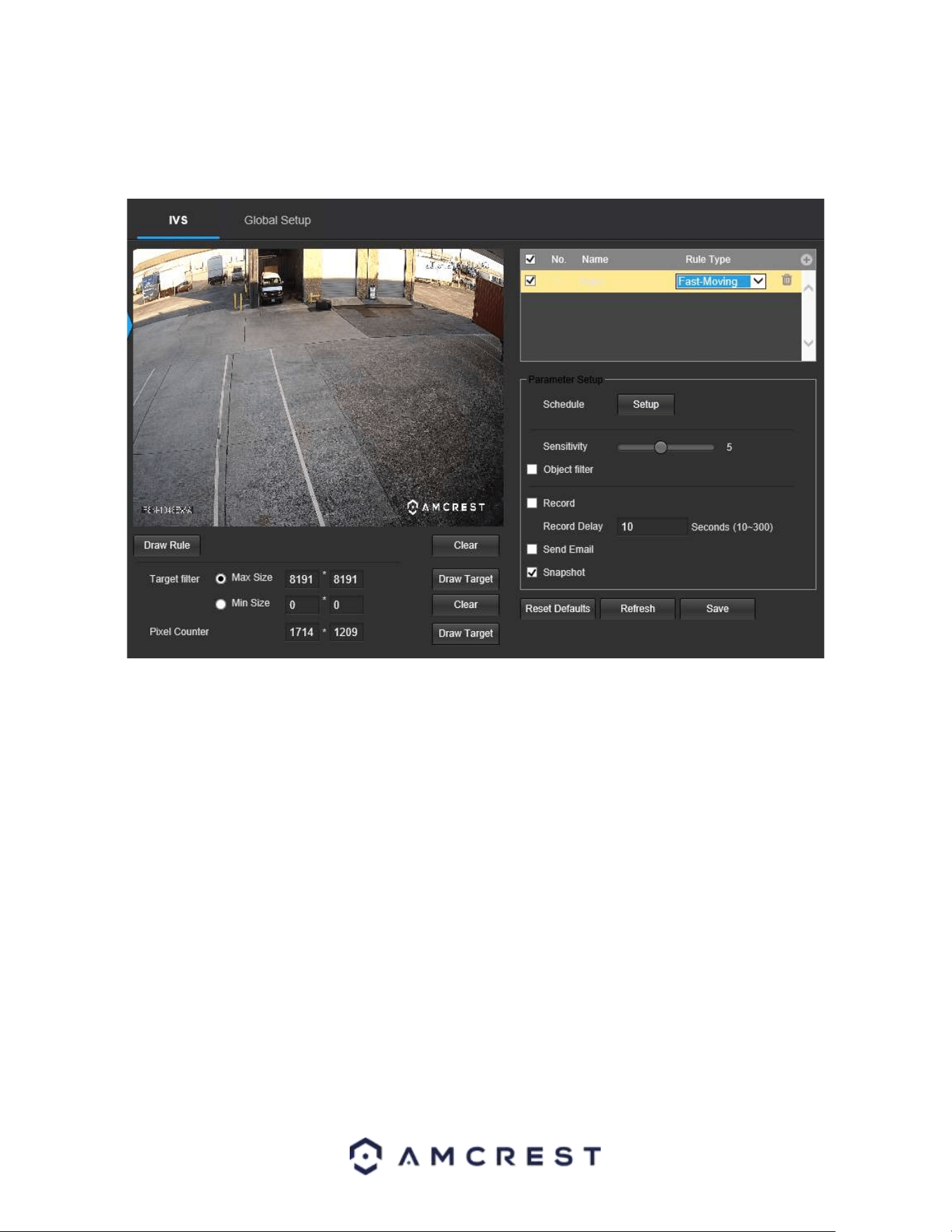Click the camera video preview
This screenshot has height=1232, width=952.
[x=318, y=387]
